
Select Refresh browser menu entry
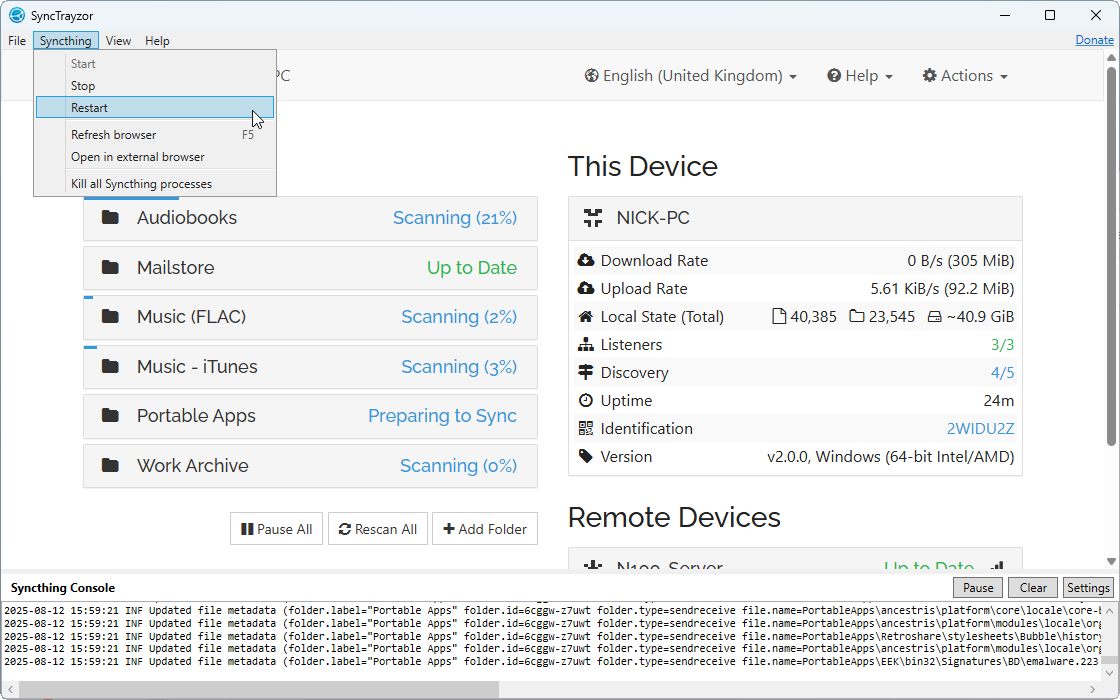pos(155,135)
